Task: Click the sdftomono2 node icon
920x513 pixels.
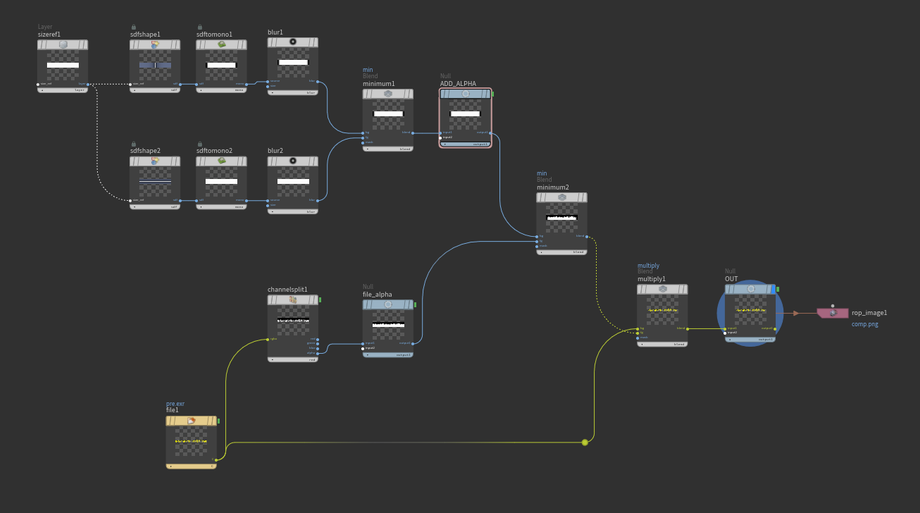Action: pyautogui.click(x=221, y=161)
